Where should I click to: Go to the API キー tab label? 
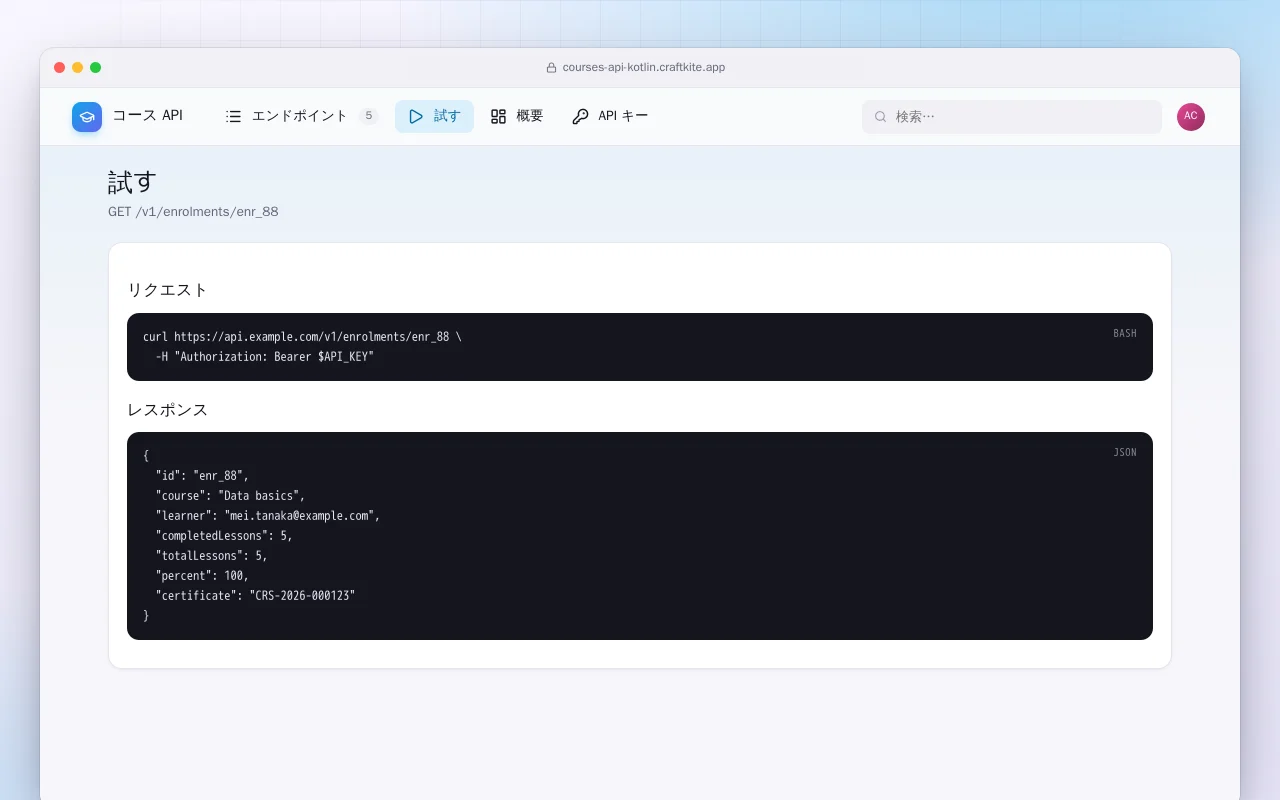click(623, 116)
